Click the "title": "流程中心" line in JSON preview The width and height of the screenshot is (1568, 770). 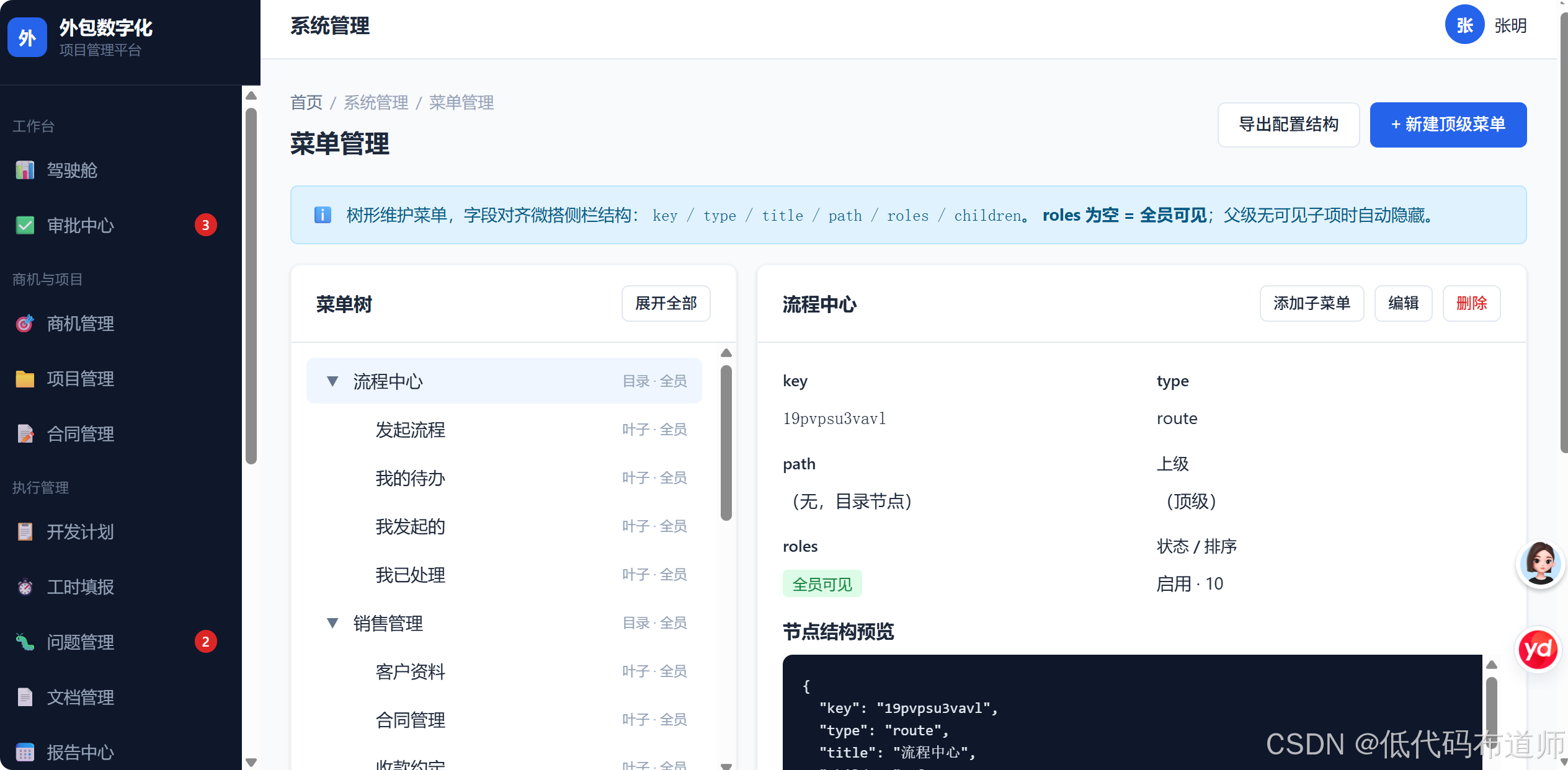click(x=897, y=752)
